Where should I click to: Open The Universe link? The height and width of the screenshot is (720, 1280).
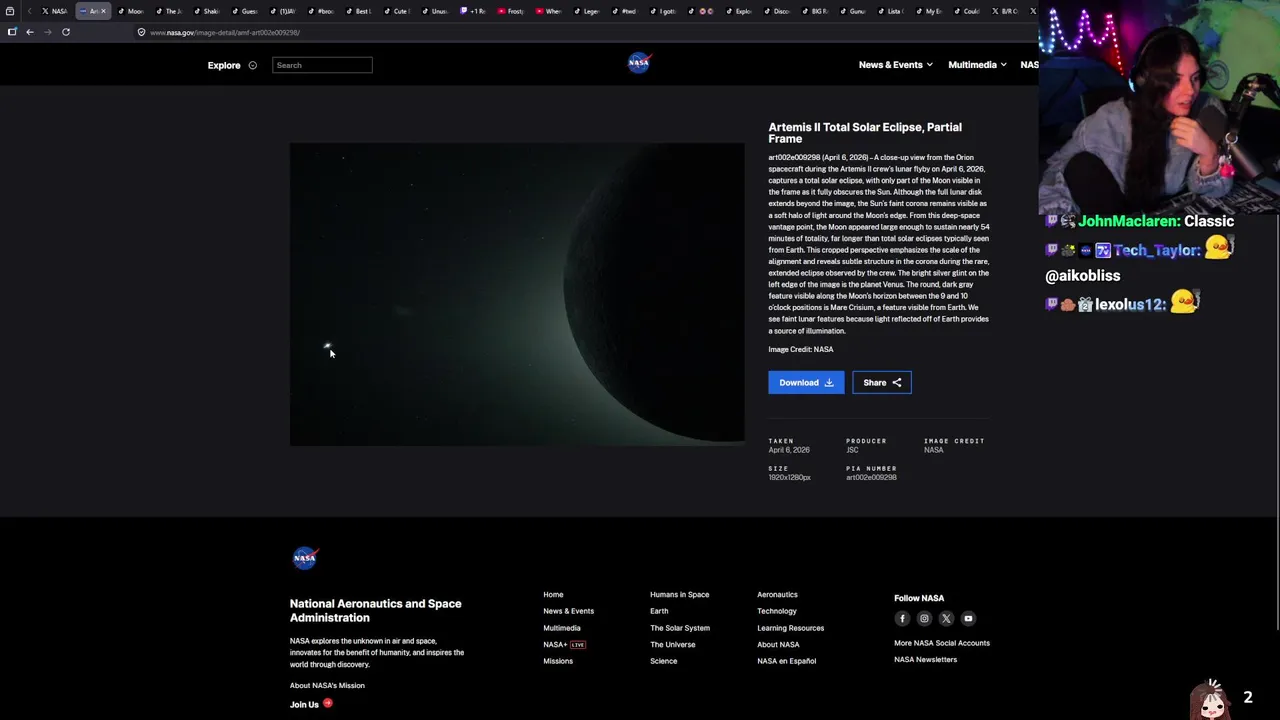[672, 645]
